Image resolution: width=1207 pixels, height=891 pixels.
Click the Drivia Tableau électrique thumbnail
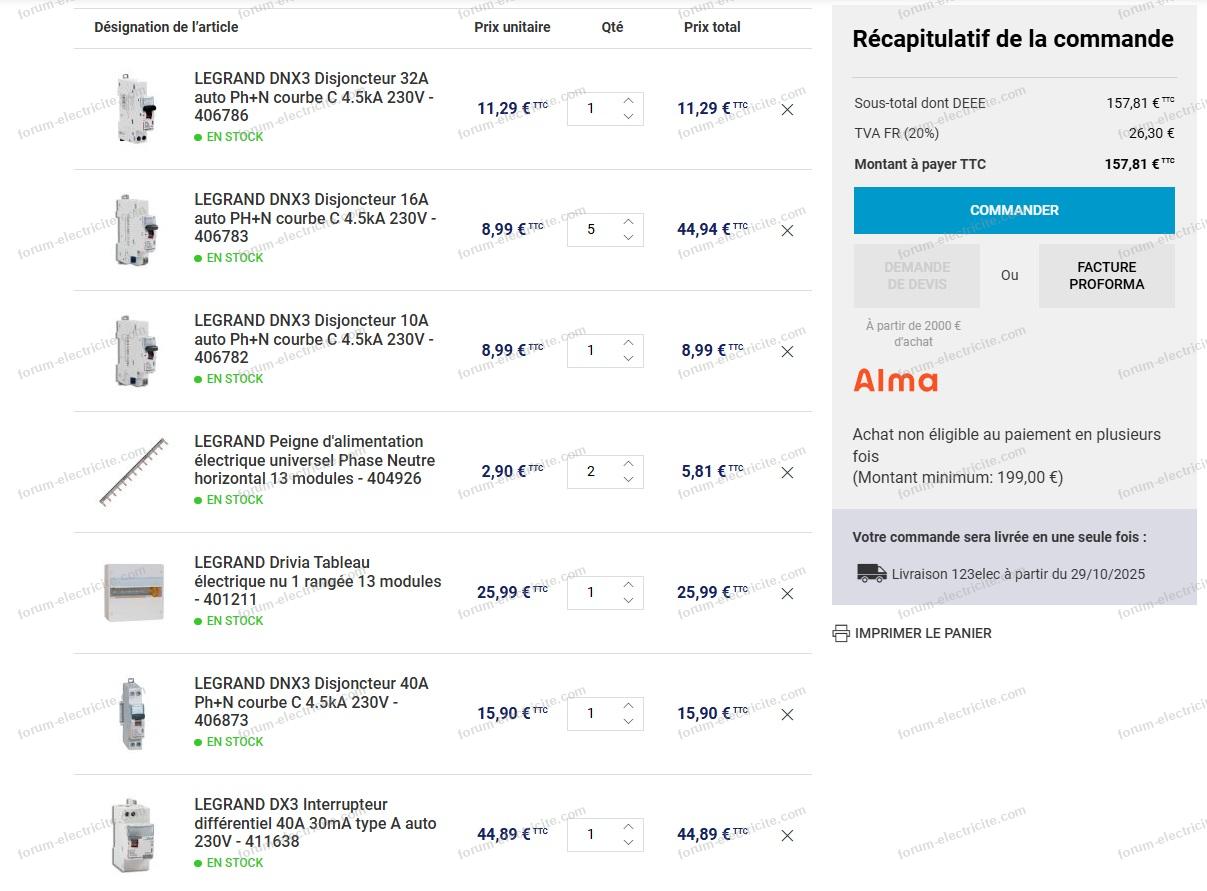coord(133,592)
